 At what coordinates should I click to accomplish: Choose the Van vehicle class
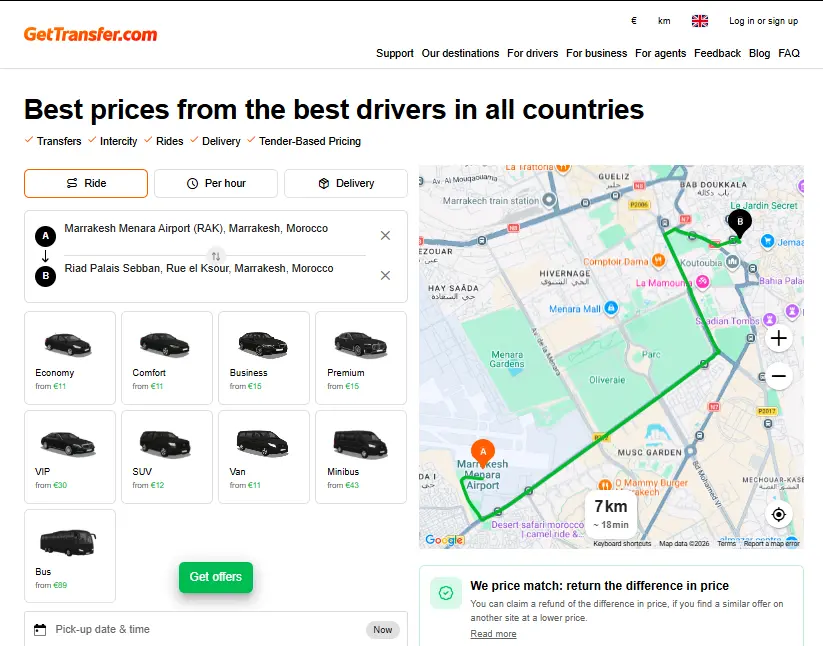pos(264,457)
